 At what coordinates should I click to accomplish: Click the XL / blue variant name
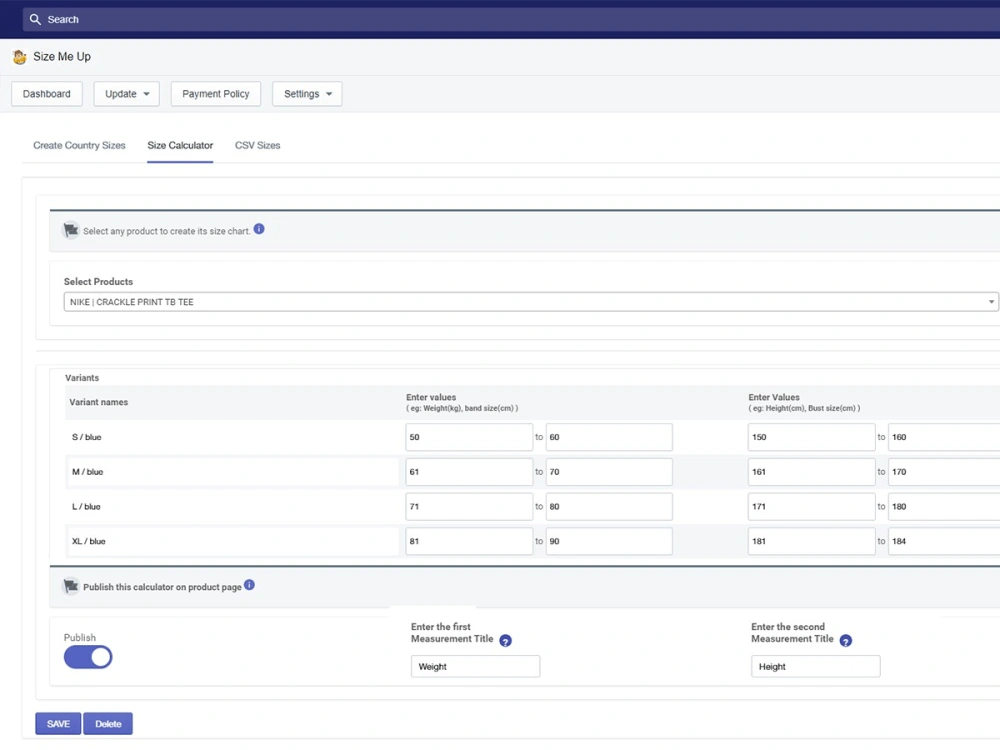[x=89, y=541]
